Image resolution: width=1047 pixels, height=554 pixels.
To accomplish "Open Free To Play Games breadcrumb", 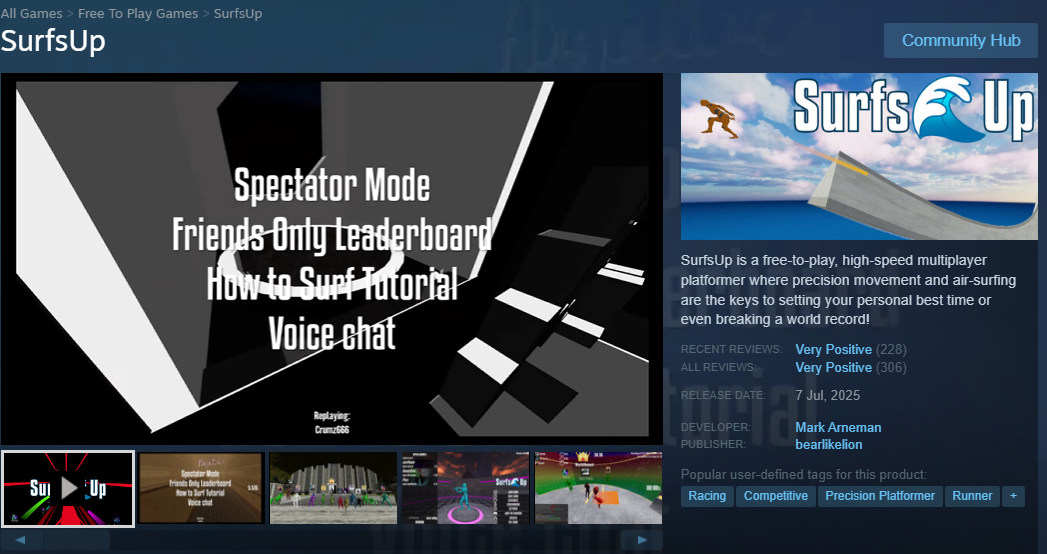I will 138,13.
